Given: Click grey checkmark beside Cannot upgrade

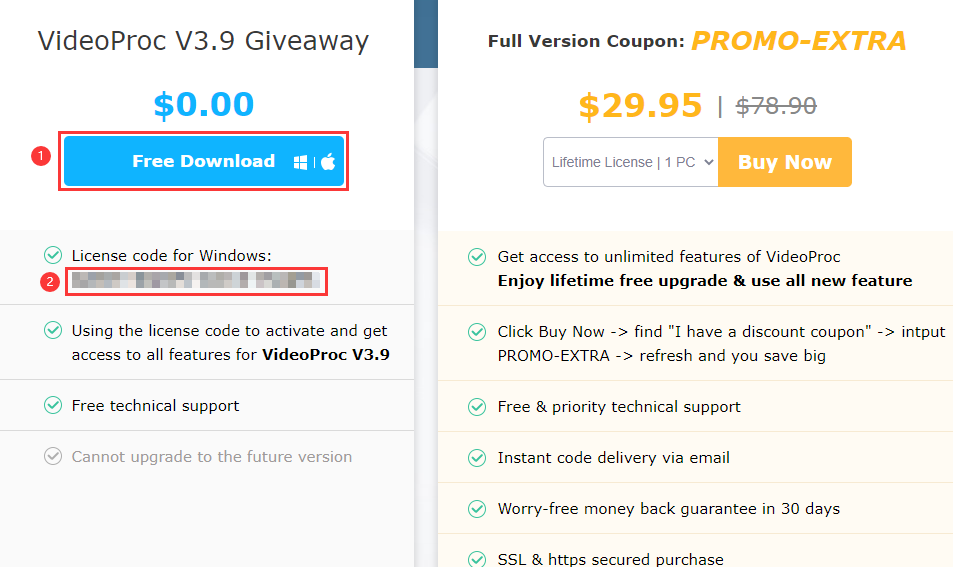Looking at the screenshot, I should [53, 457].
